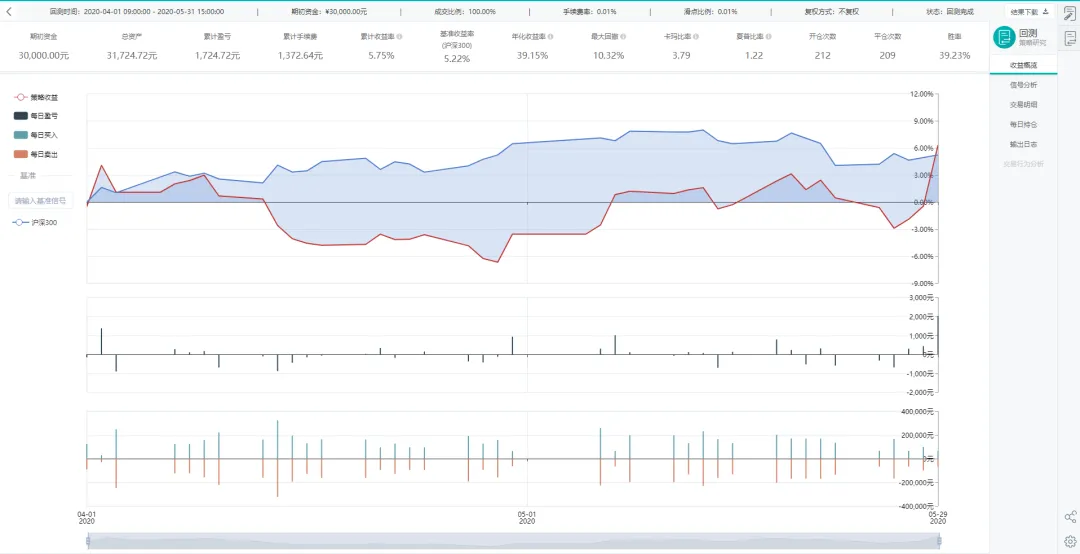Click the info icon beside 年化收益率
The height and width of the screenshot is (554, 1080).
550,37
